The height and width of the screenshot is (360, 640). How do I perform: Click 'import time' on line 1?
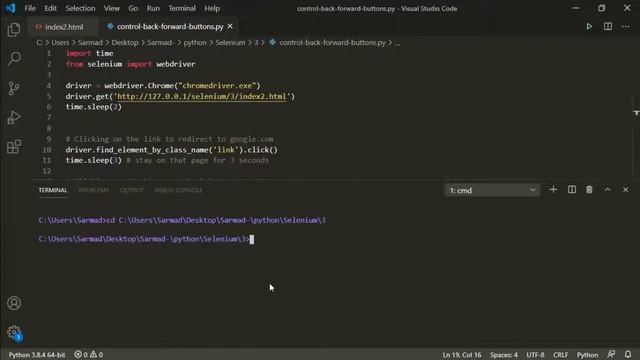tap(89, 53)
